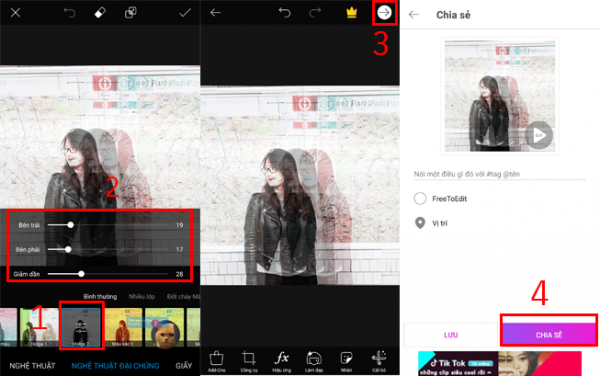This screenshot has width=600, height=376.
Task: Choose the Màu sắc 1 effect thumbnail
Action: tap(123, 327)
